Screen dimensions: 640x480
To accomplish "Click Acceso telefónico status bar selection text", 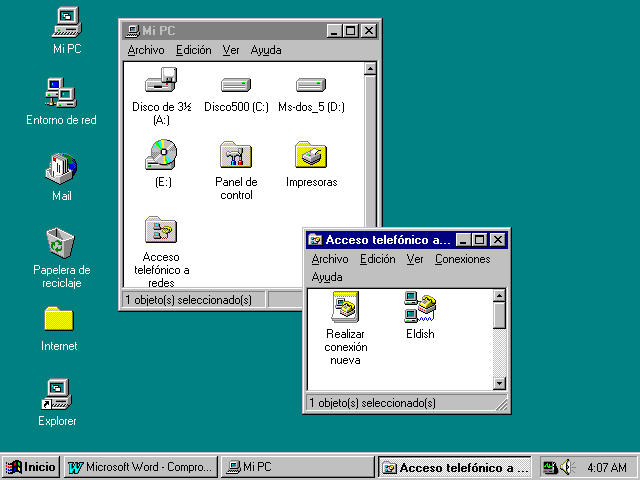I will [372, 403].
